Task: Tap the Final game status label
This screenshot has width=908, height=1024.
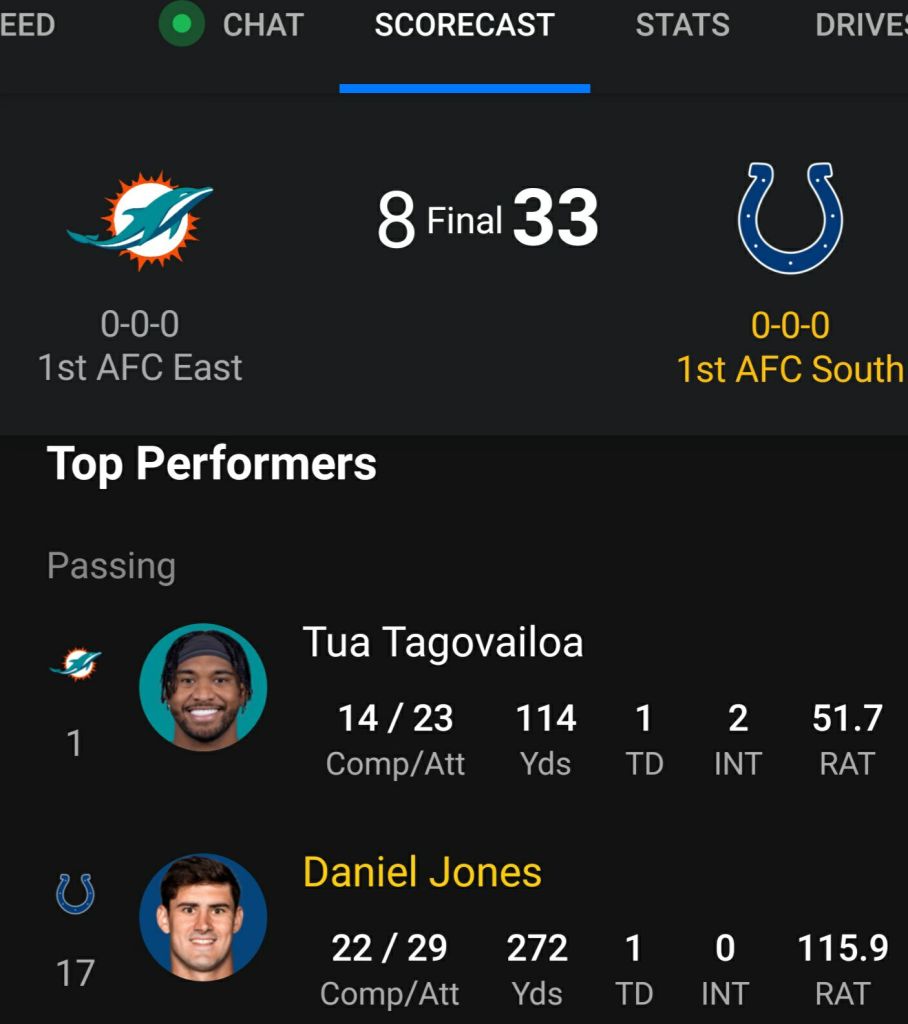Action: point(464,221)
